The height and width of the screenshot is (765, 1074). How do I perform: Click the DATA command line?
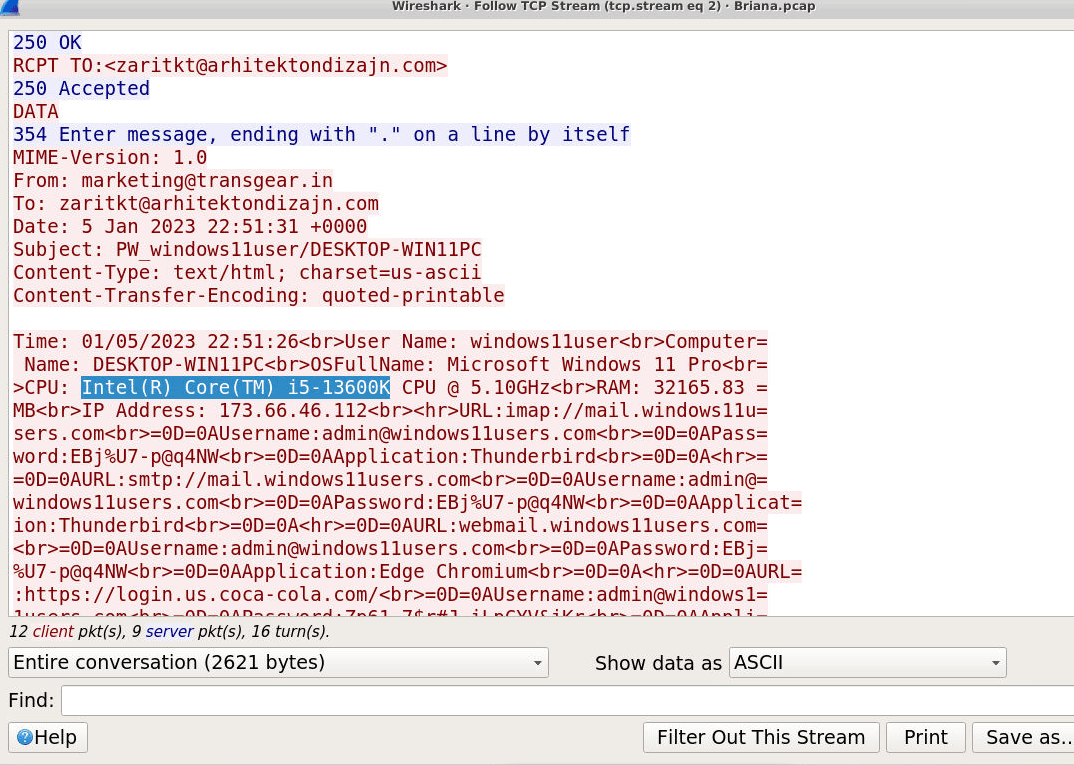point(36,112)
